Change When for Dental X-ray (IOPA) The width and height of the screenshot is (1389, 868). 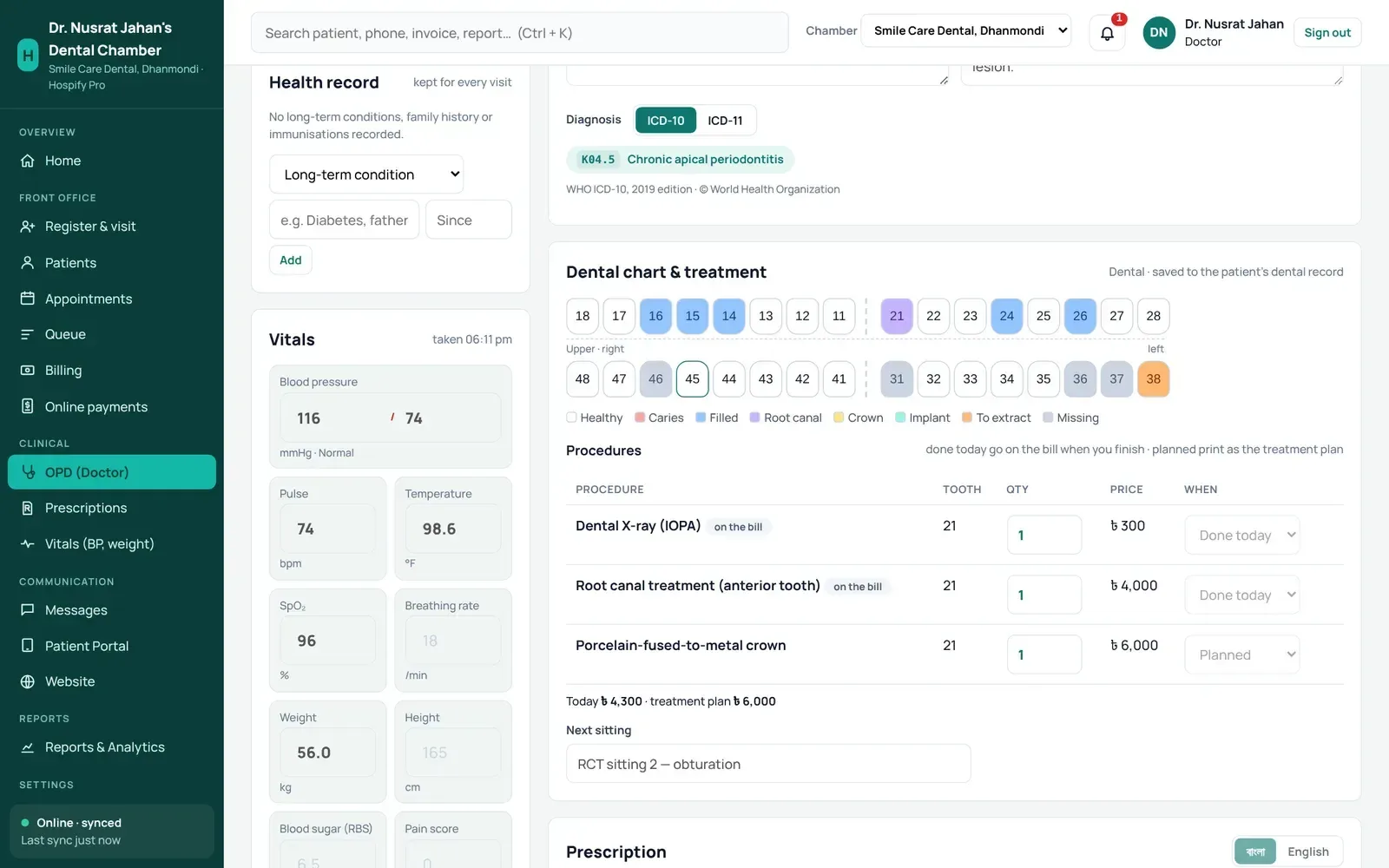click(x=1242, y=536)
